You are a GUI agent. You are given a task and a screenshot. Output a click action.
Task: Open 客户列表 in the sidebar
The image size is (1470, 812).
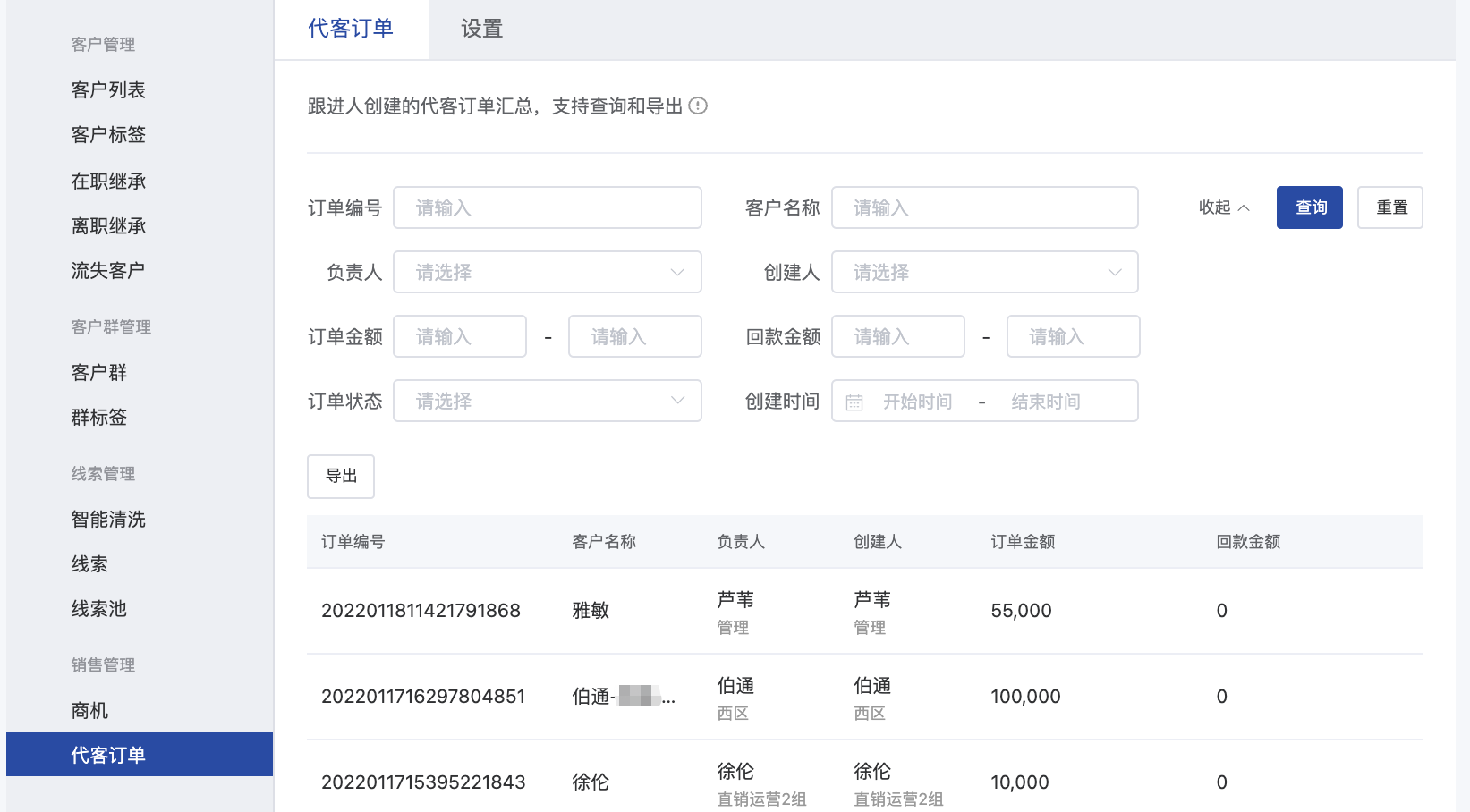[108, 89]
